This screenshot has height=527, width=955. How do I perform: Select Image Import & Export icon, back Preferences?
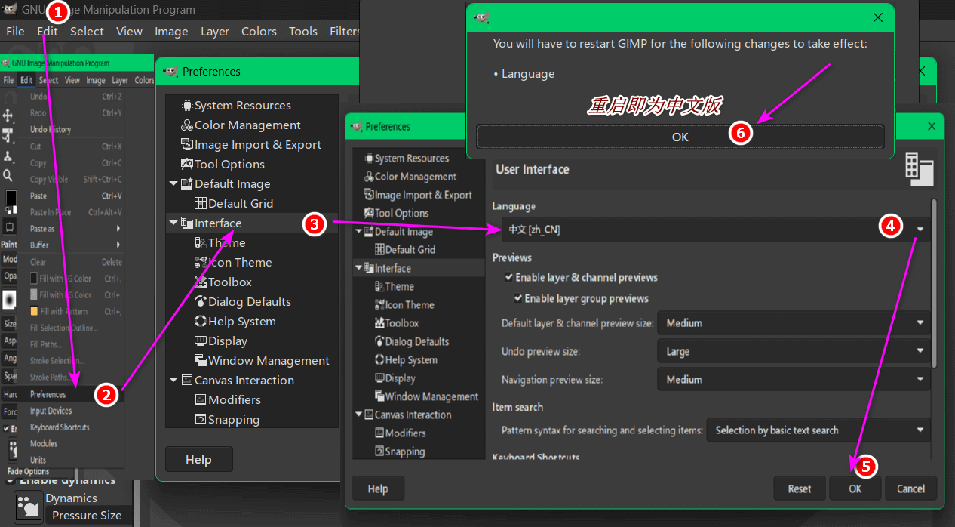click(187, 144)
